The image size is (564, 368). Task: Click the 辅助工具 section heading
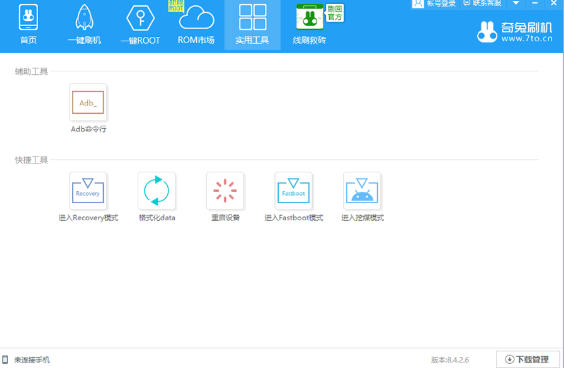[x=31, y=71]
